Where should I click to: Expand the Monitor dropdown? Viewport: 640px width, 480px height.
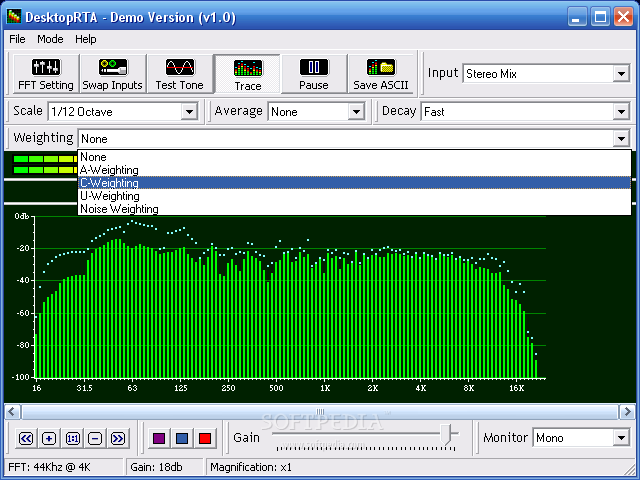coord(621,438)
